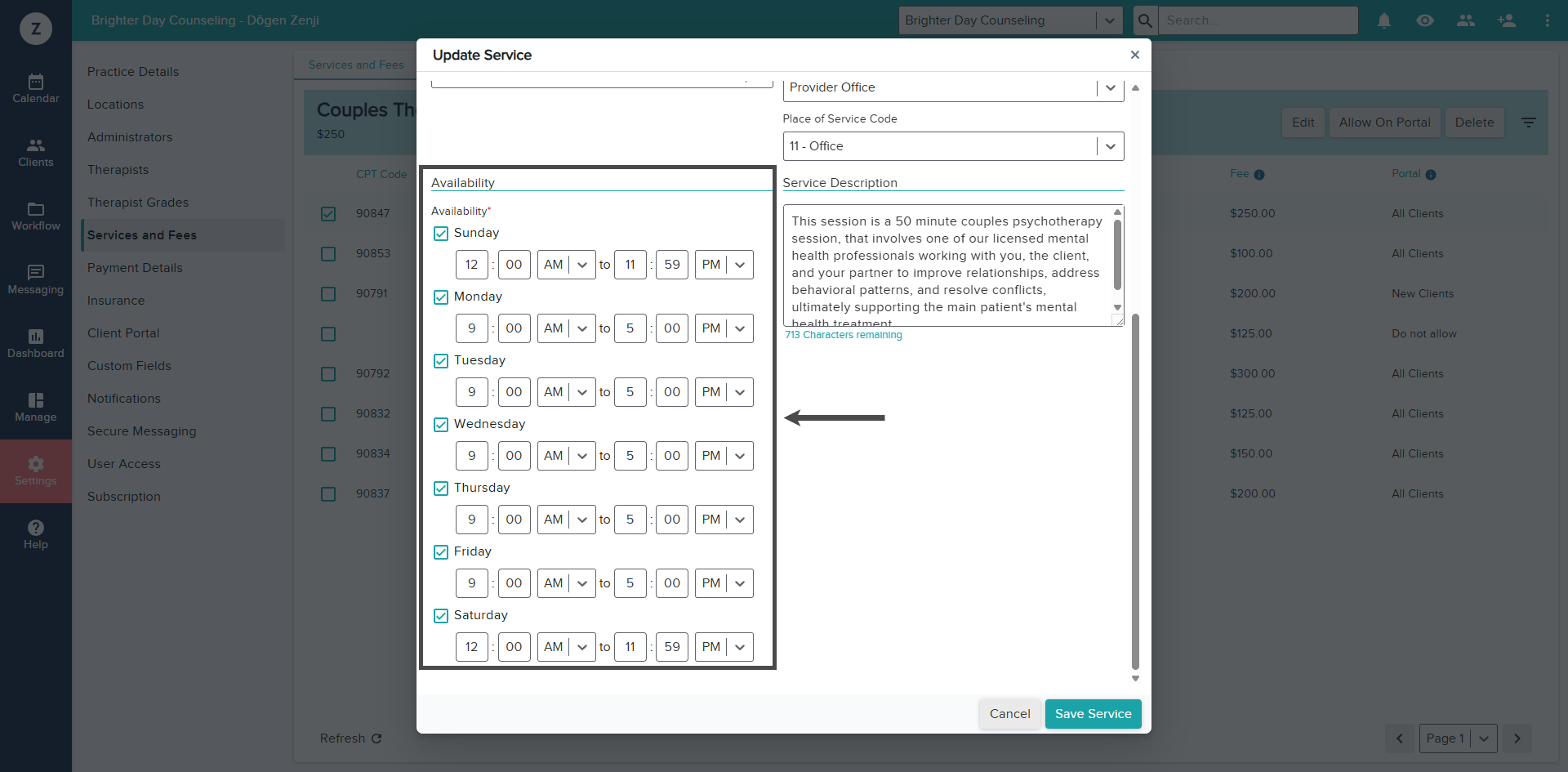
Task: Click the Portal column info icon
Action: tap(1431, 175)
